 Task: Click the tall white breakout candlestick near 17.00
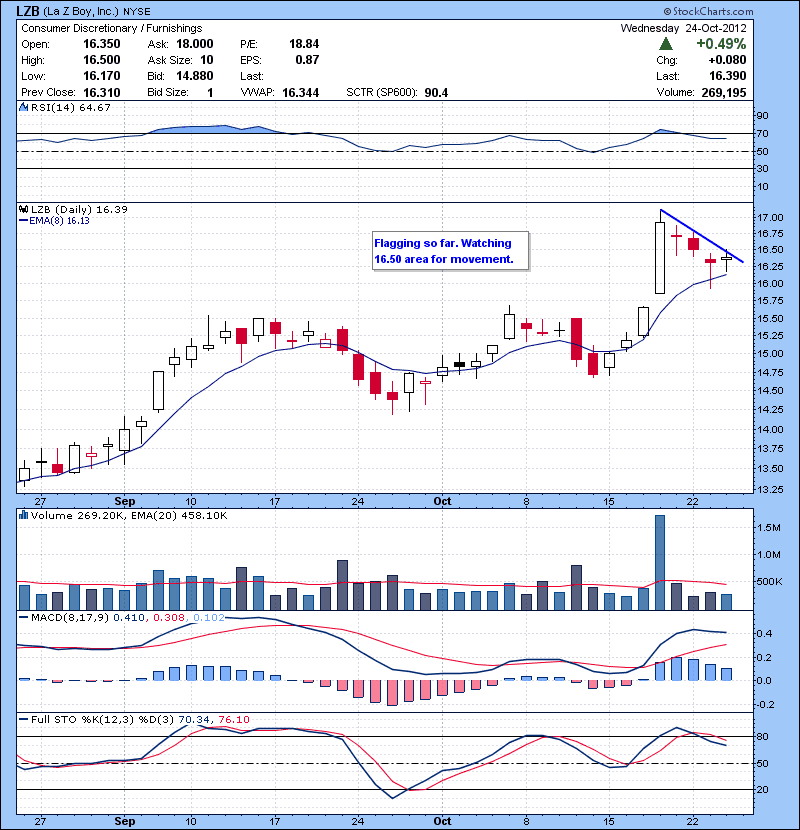(x=660, y=258)
